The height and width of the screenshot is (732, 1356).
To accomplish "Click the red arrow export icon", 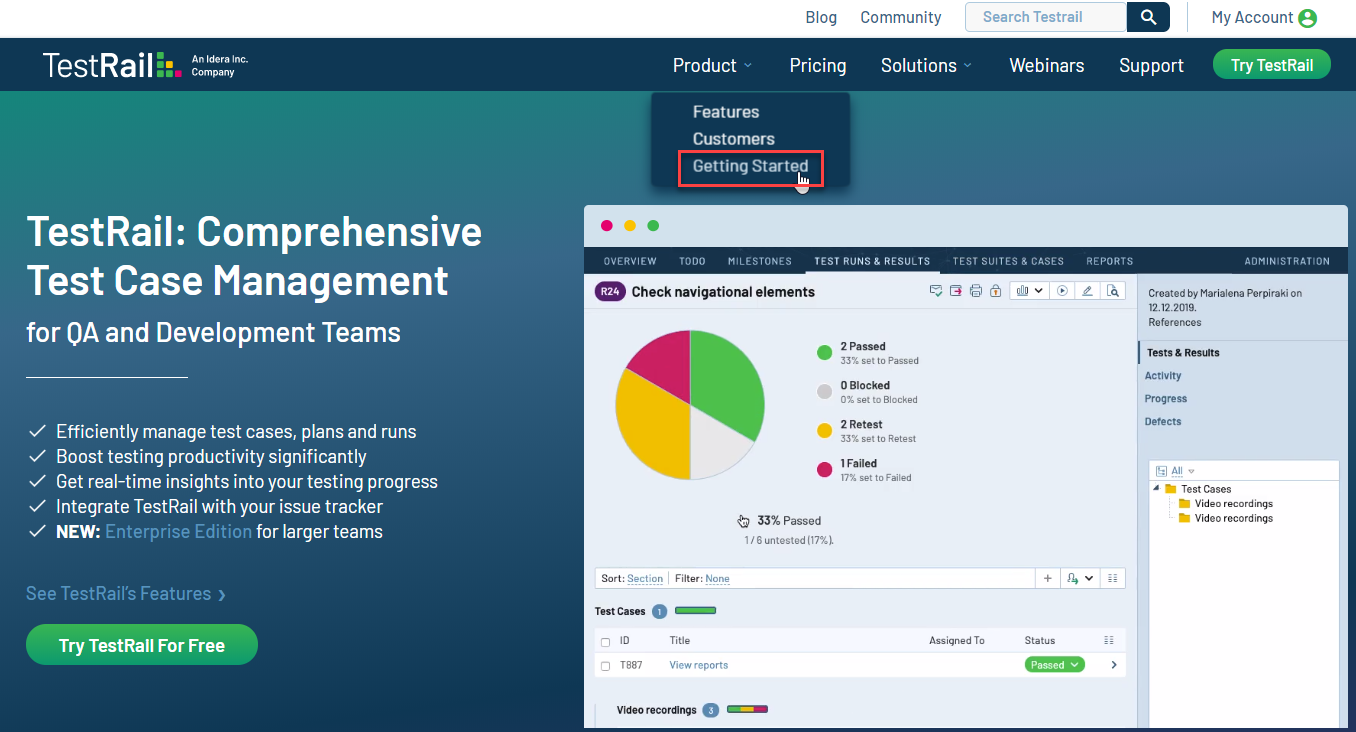I will (x=956, y=291).
